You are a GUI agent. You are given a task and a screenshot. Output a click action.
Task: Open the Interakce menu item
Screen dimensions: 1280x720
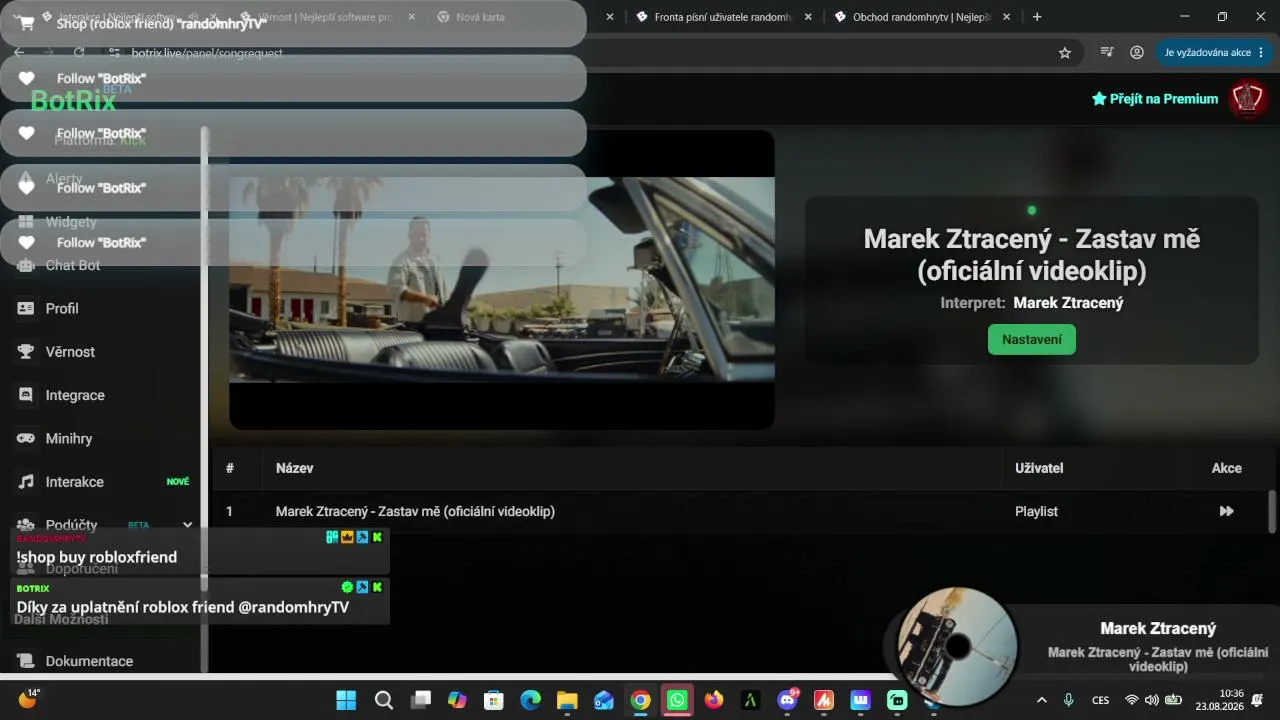[x=74, y=482]
